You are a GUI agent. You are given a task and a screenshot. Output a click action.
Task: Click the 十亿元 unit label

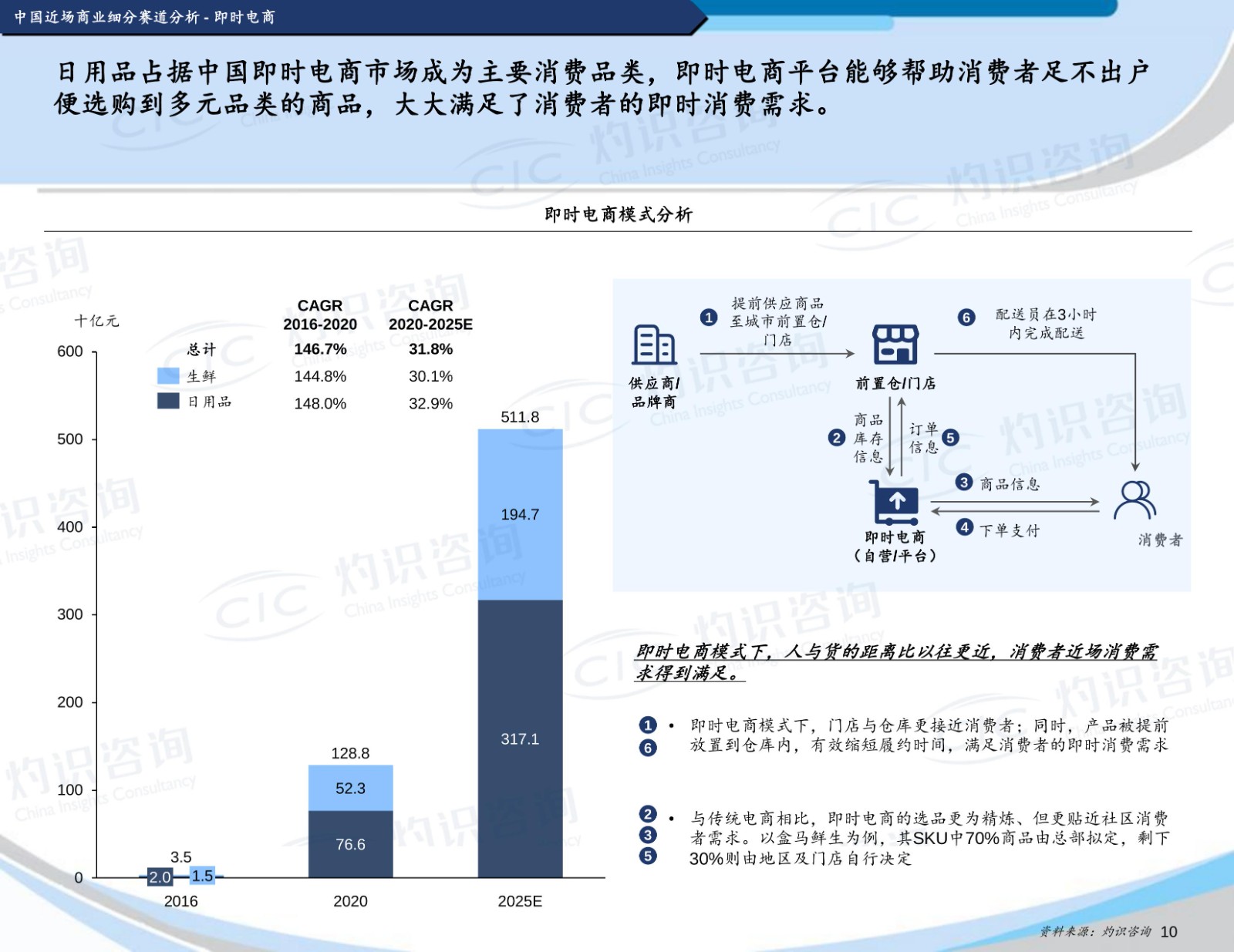[96, 321]
